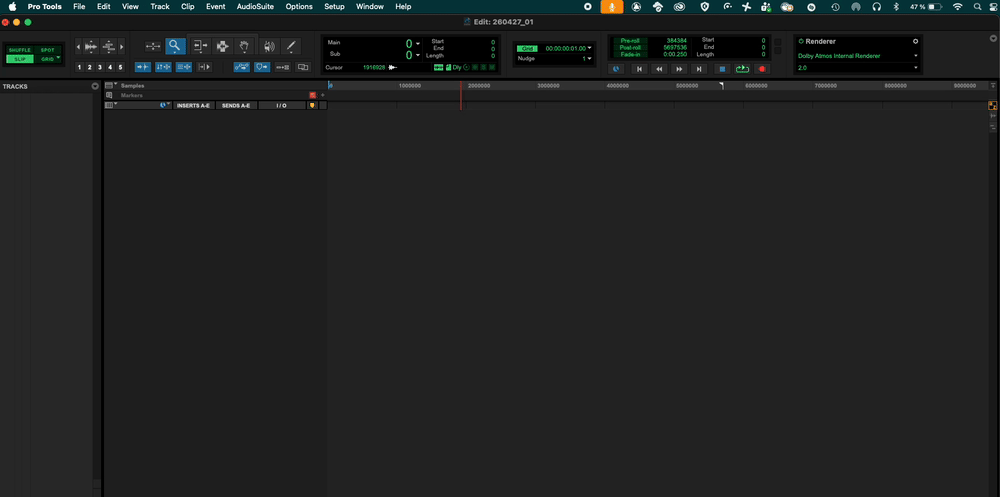
Task: Click the transport Online clock icon
Action: [615, 68]
